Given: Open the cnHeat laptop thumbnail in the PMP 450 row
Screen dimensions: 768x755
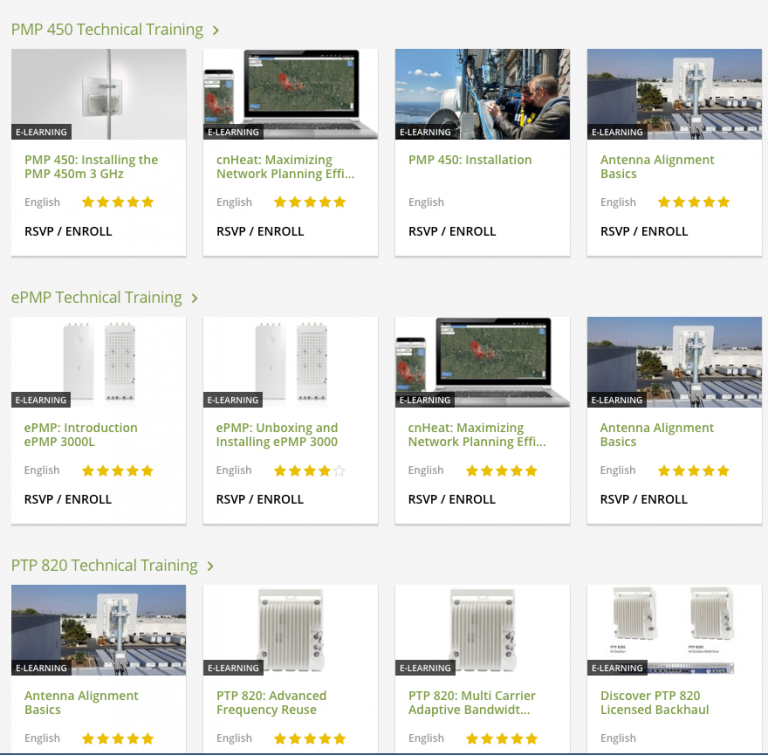Looking at the screenshot, I should [290, 94].
